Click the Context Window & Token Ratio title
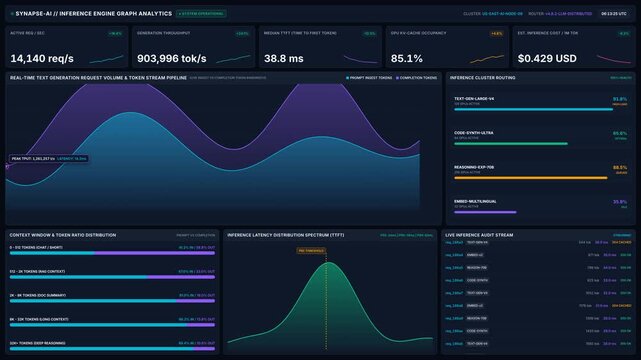 [x=63, y=235]
